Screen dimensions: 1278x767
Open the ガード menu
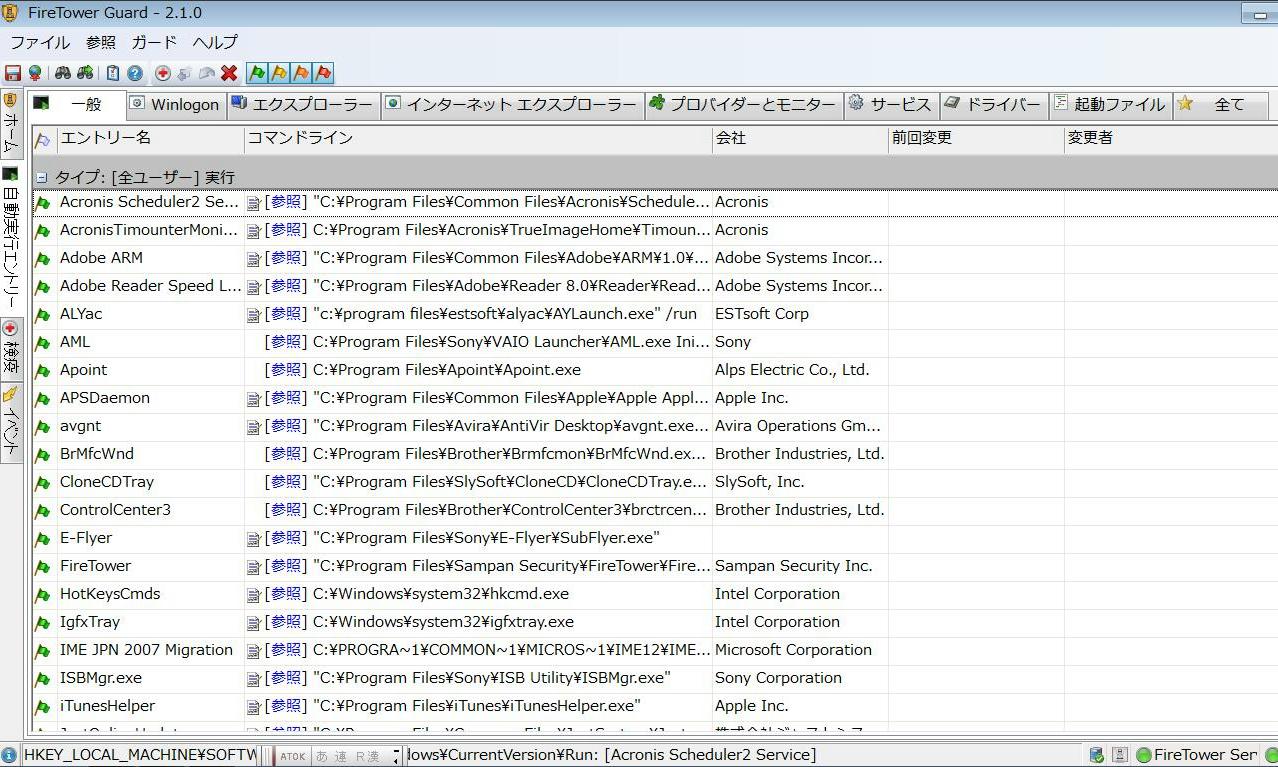point(154,42)
